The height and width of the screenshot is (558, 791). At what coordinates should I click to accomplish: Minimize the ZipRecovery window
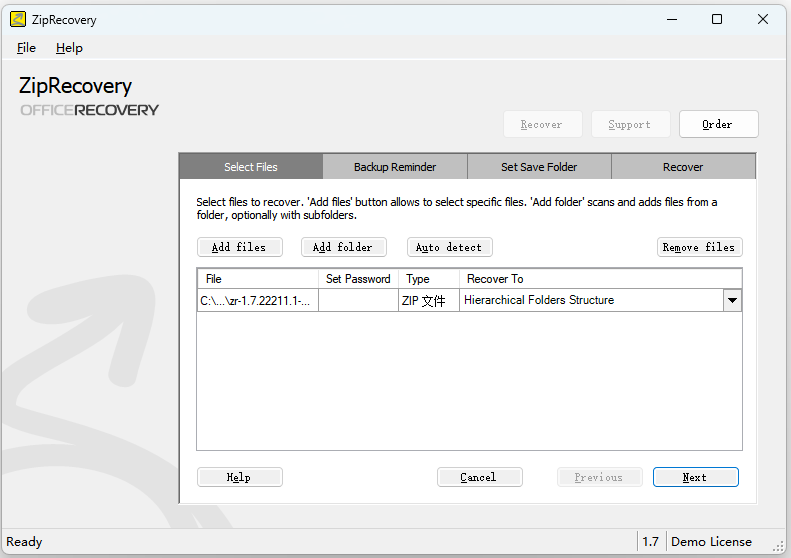(x=672, y=20)
